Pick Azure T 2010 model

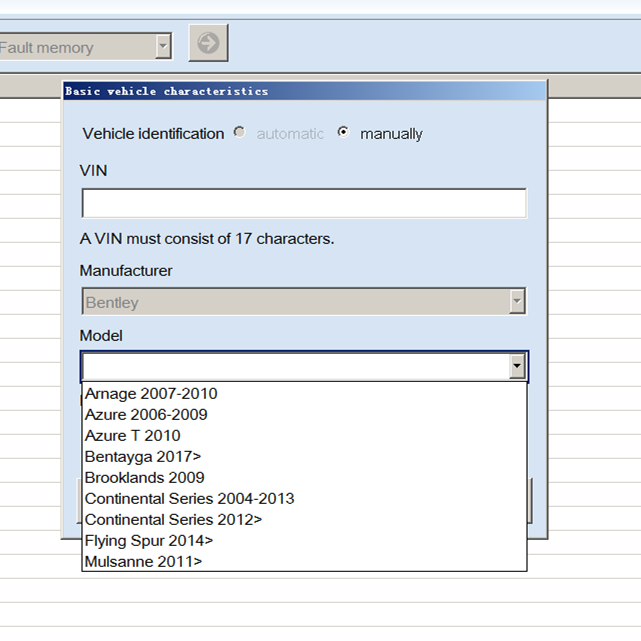tap(304, 436)
